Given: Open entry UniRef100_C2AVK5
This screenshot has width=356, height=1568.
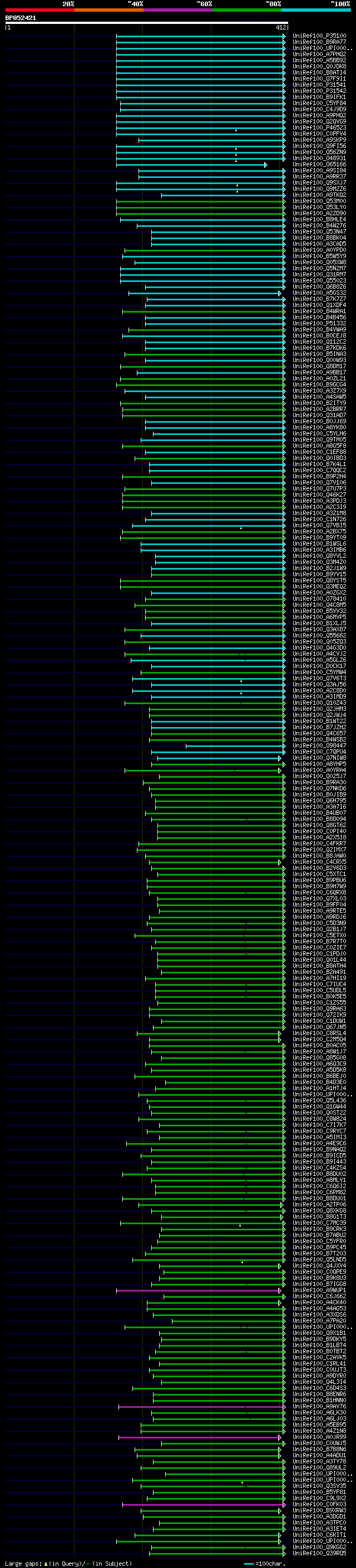Looking at the screenshot, I should tap(319, 1357).
